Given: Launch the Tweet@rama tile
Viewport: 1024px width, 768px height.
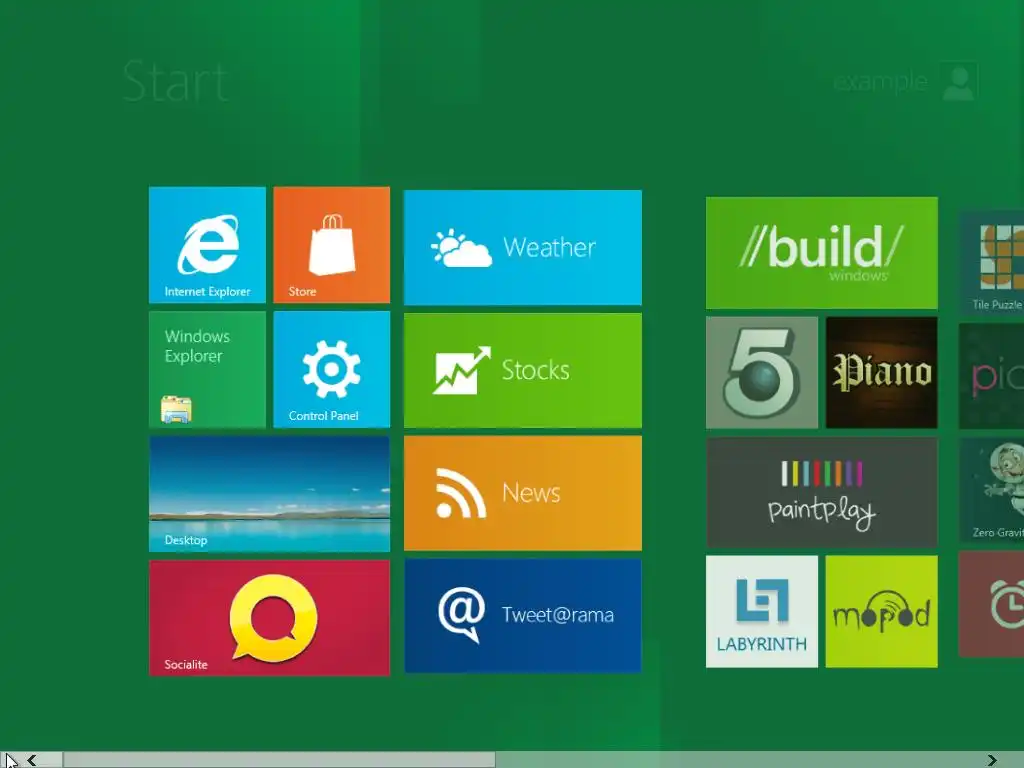Looking at the screenshot, I should tap(522, 615).
